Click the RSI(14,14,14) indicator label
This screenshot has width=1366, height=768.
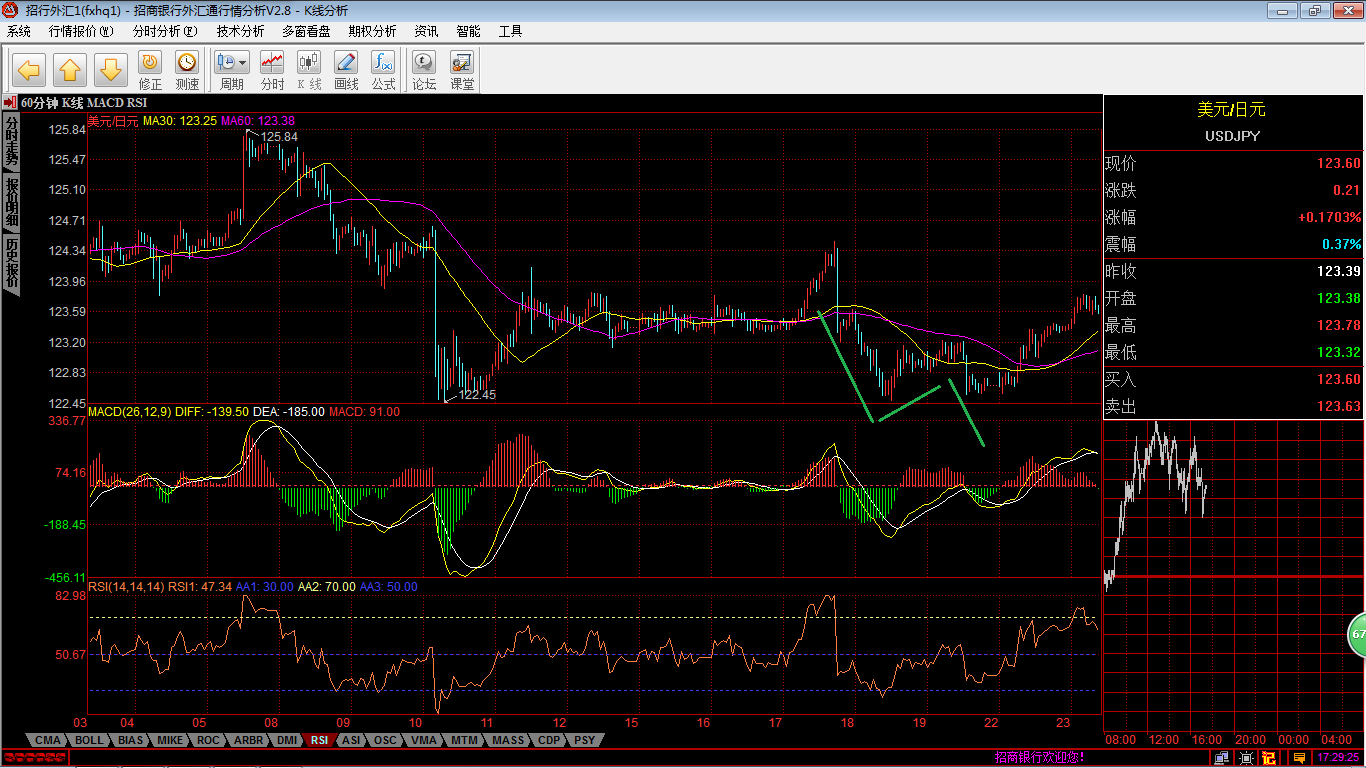tap(126, 587)
